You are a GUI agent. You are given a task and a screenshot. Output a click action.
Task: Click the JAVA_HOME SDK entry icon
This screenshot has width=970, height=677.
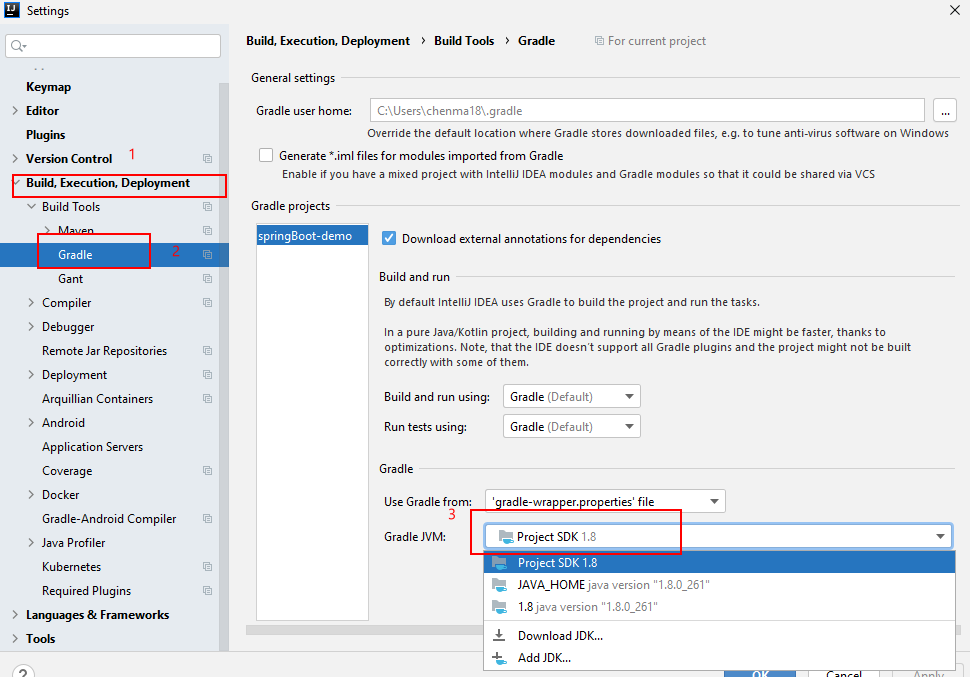[x=499, y=587]
